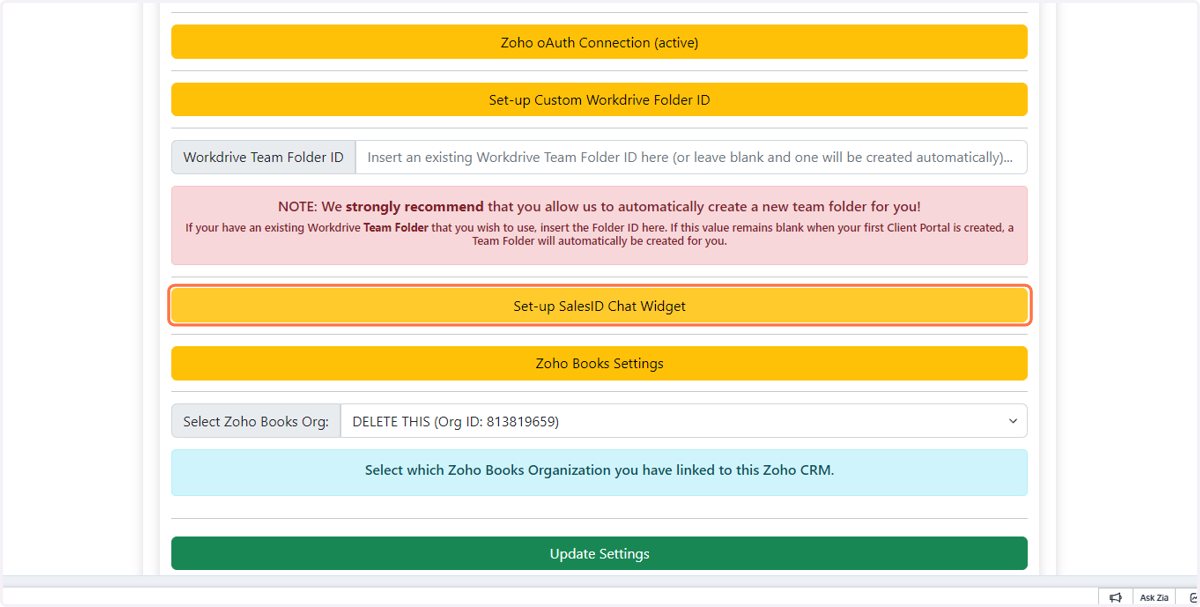
Task: Open the Select Zoho Books Org dropdown
Action: (x=684, y=421)
